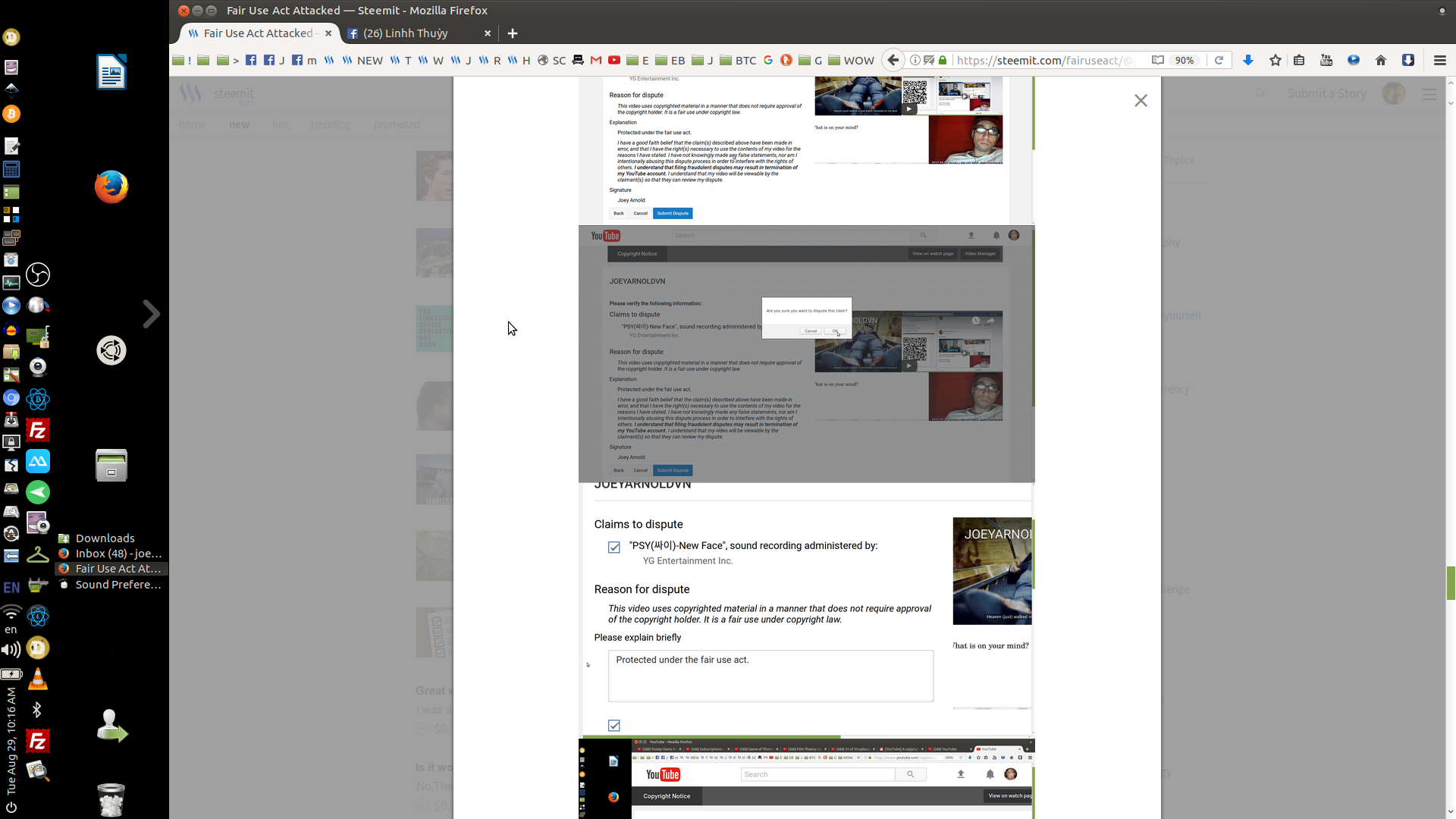
Task: Switch to Fair Use Act Attacked tab
Action: (258, 33)
